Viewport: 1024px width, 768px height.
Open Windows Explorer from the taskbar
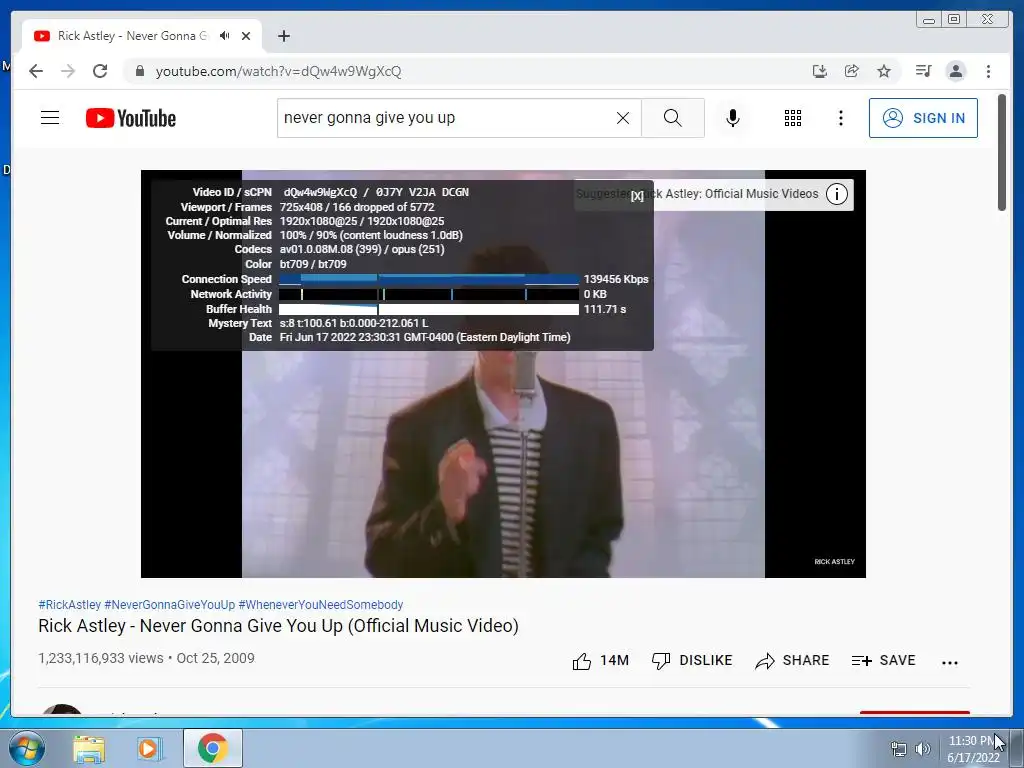click(x=89, y=749)
